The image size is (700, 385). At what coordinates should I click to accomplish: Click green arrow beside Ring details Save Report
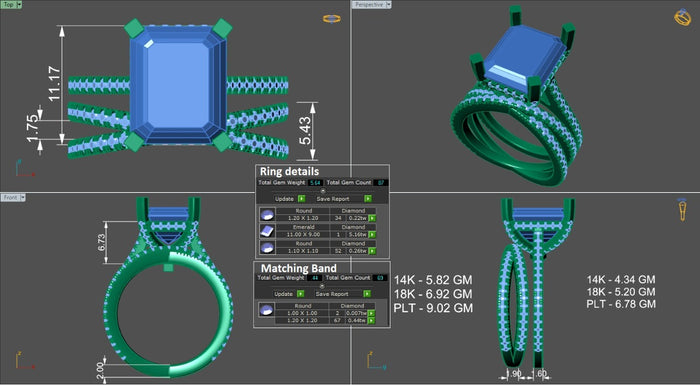click(x=368, y=199)
